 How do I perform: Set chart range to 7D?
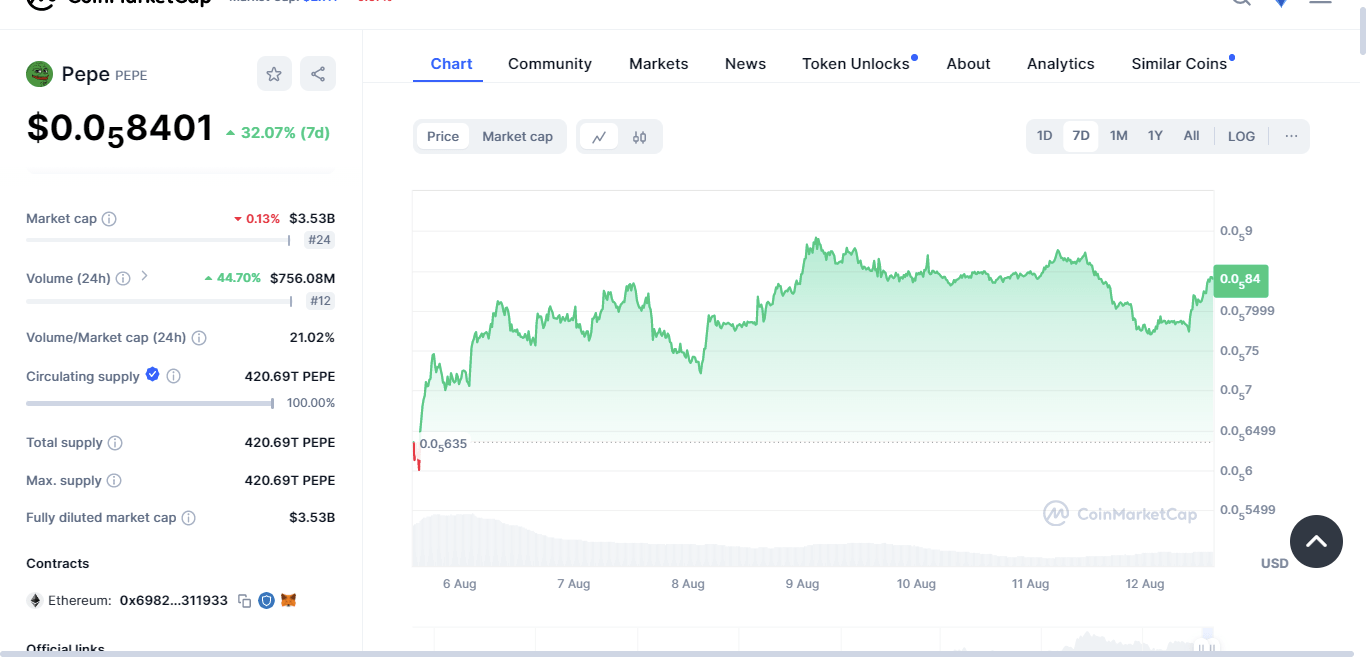tap(1081, 136)
